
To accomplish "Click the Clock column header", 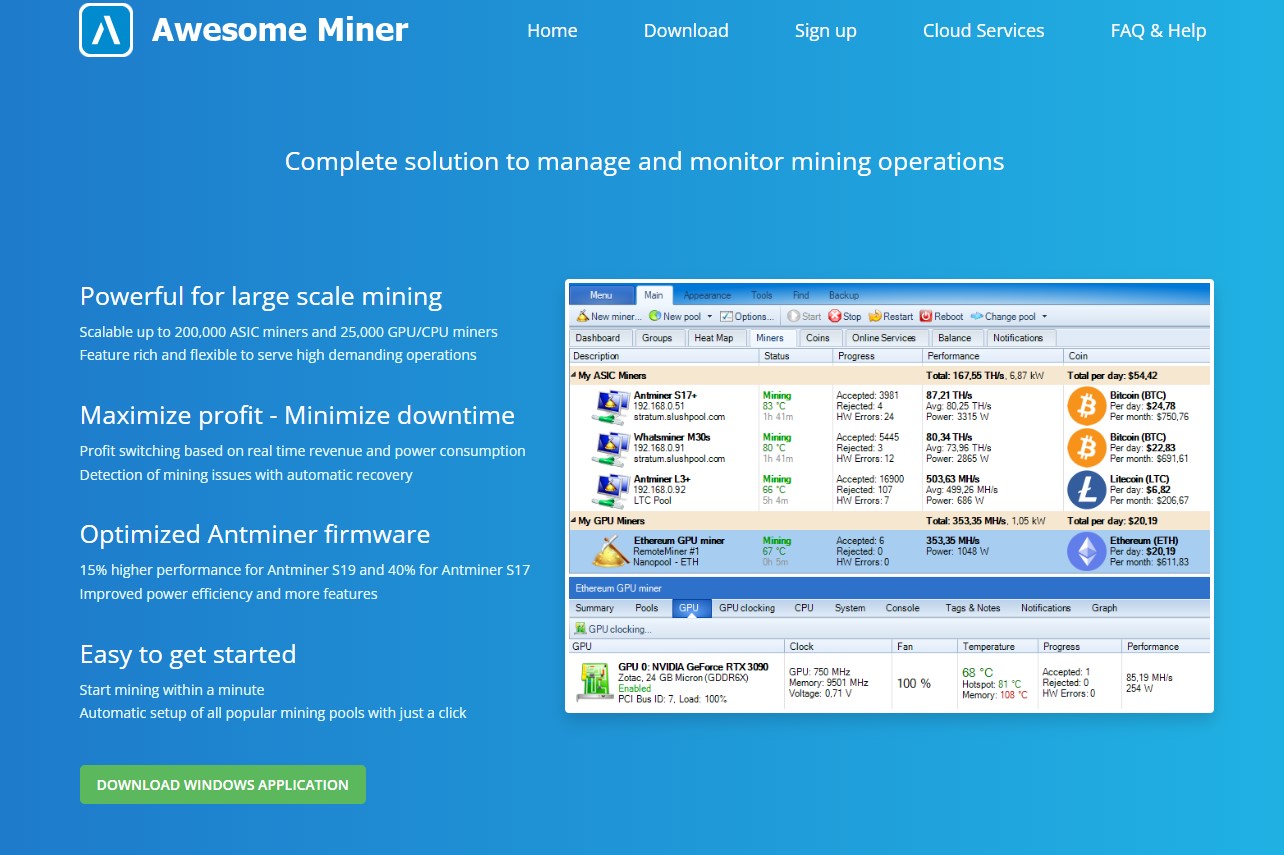I will click(839, 647).
